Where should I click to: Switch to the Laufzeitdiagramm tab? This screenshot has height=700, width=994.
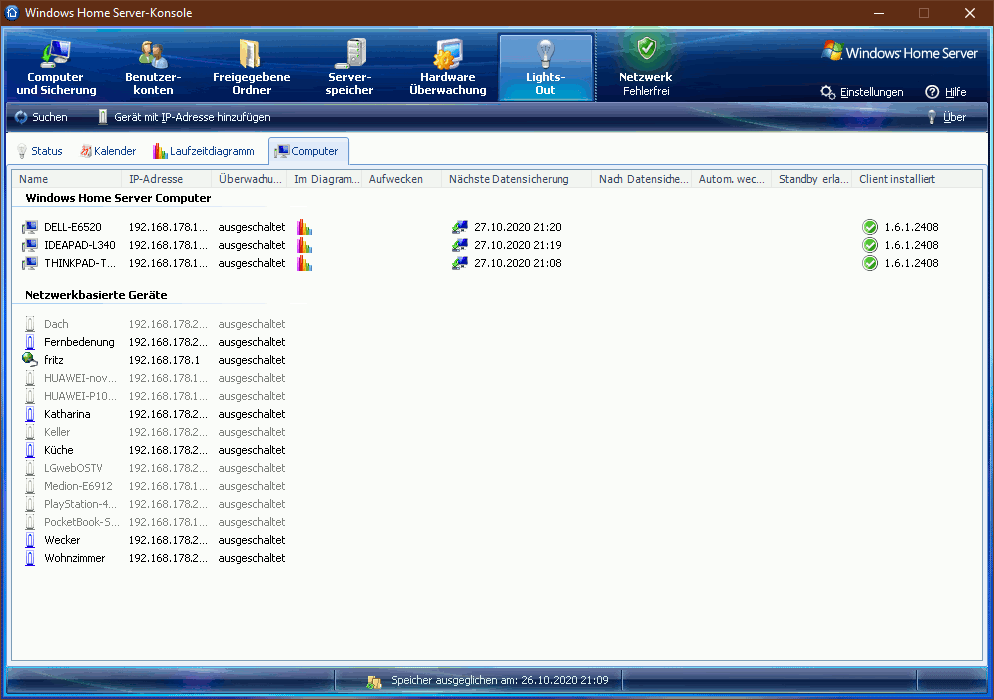click(204, 151)
